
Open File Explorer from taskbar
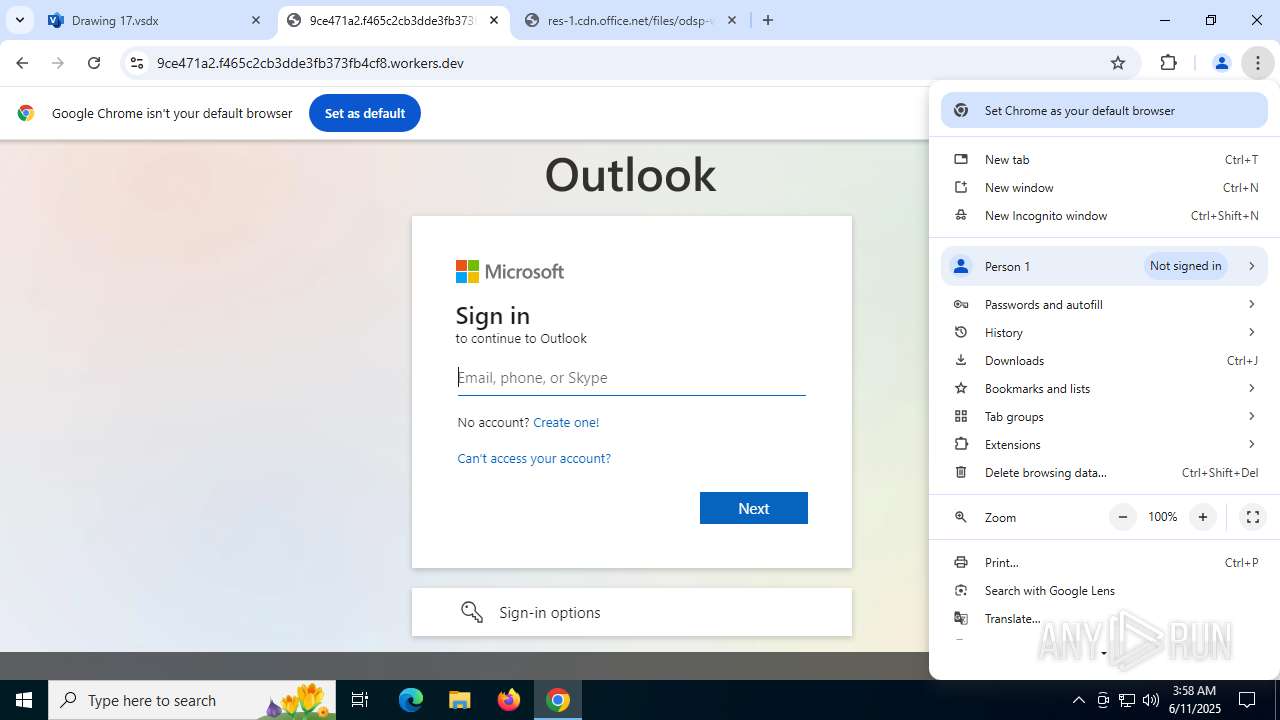(459, 700)
